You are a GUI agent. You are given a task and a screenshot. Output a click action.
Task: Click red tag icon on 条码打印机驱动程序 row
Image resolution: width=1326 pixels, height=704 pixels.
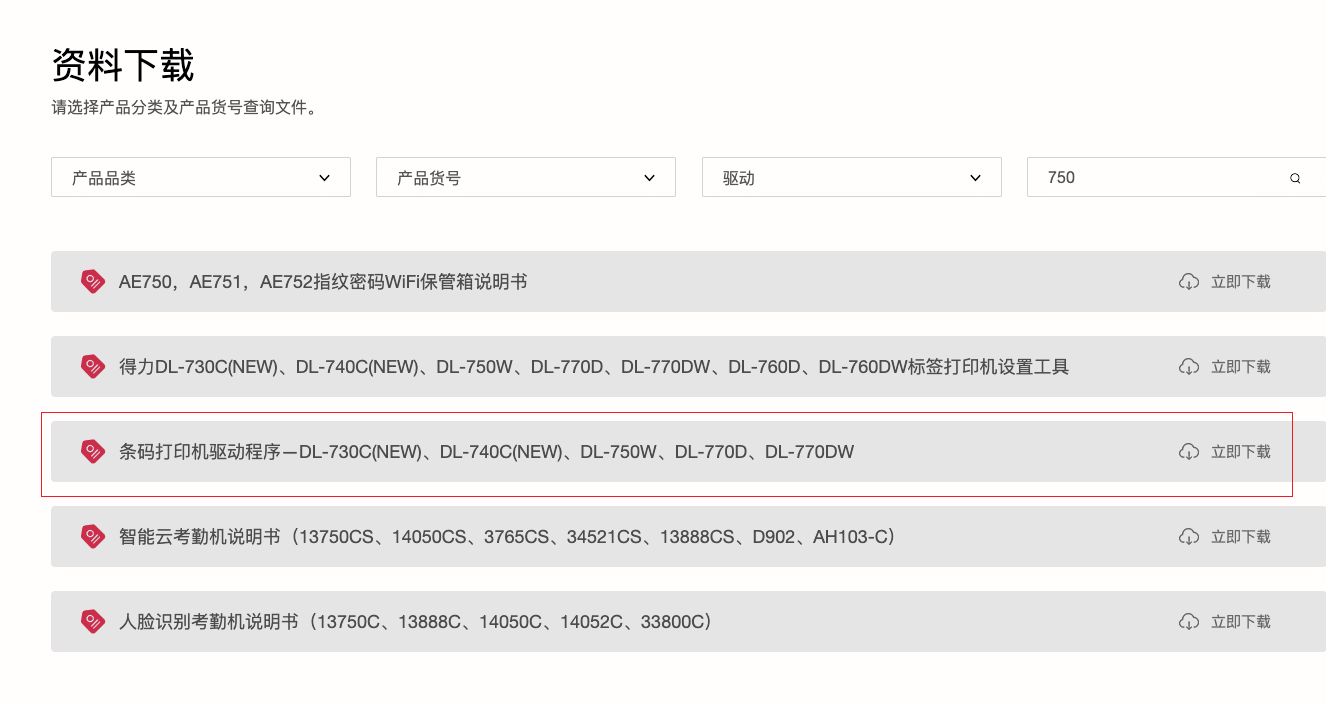click(x=93, y=452)
